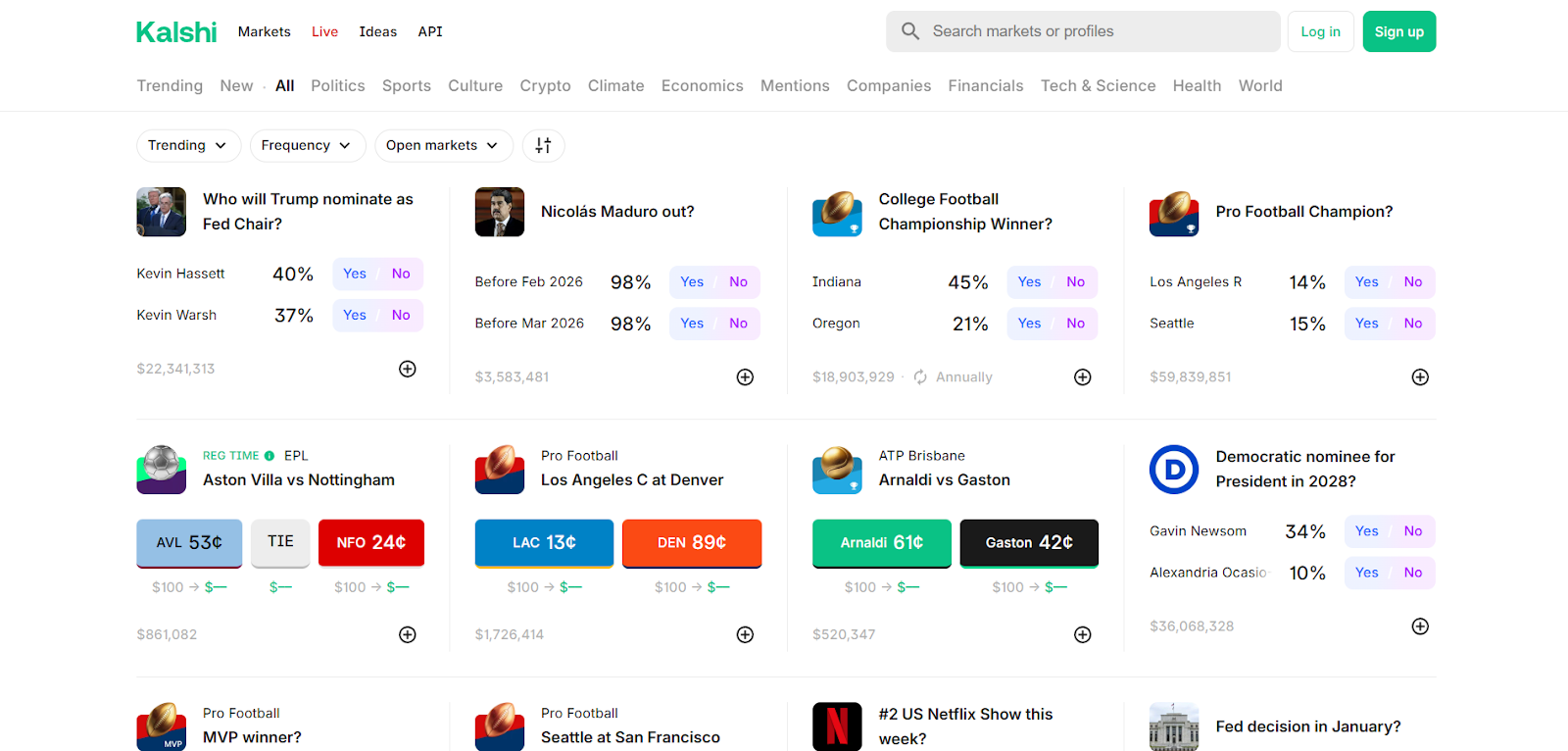
Task: Add Los Angeles C at Denver plus icon
Action: tap(745, 634)
